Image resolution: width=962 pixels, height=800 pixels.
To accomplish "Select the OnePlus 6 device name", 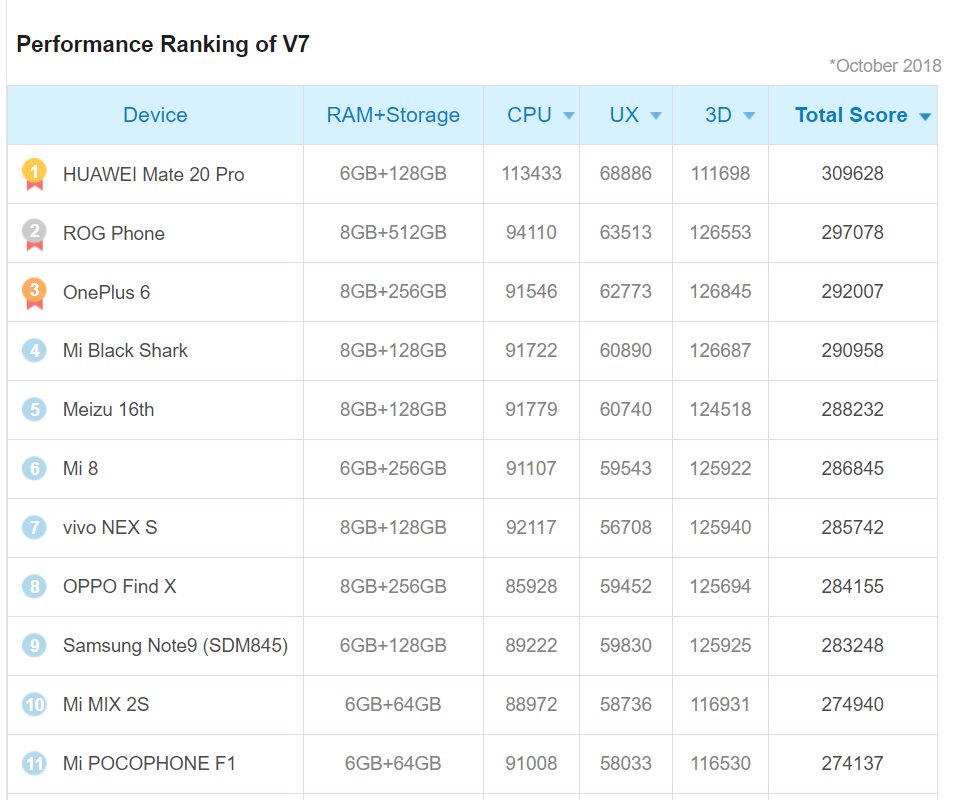I will (x=106, y=292).
